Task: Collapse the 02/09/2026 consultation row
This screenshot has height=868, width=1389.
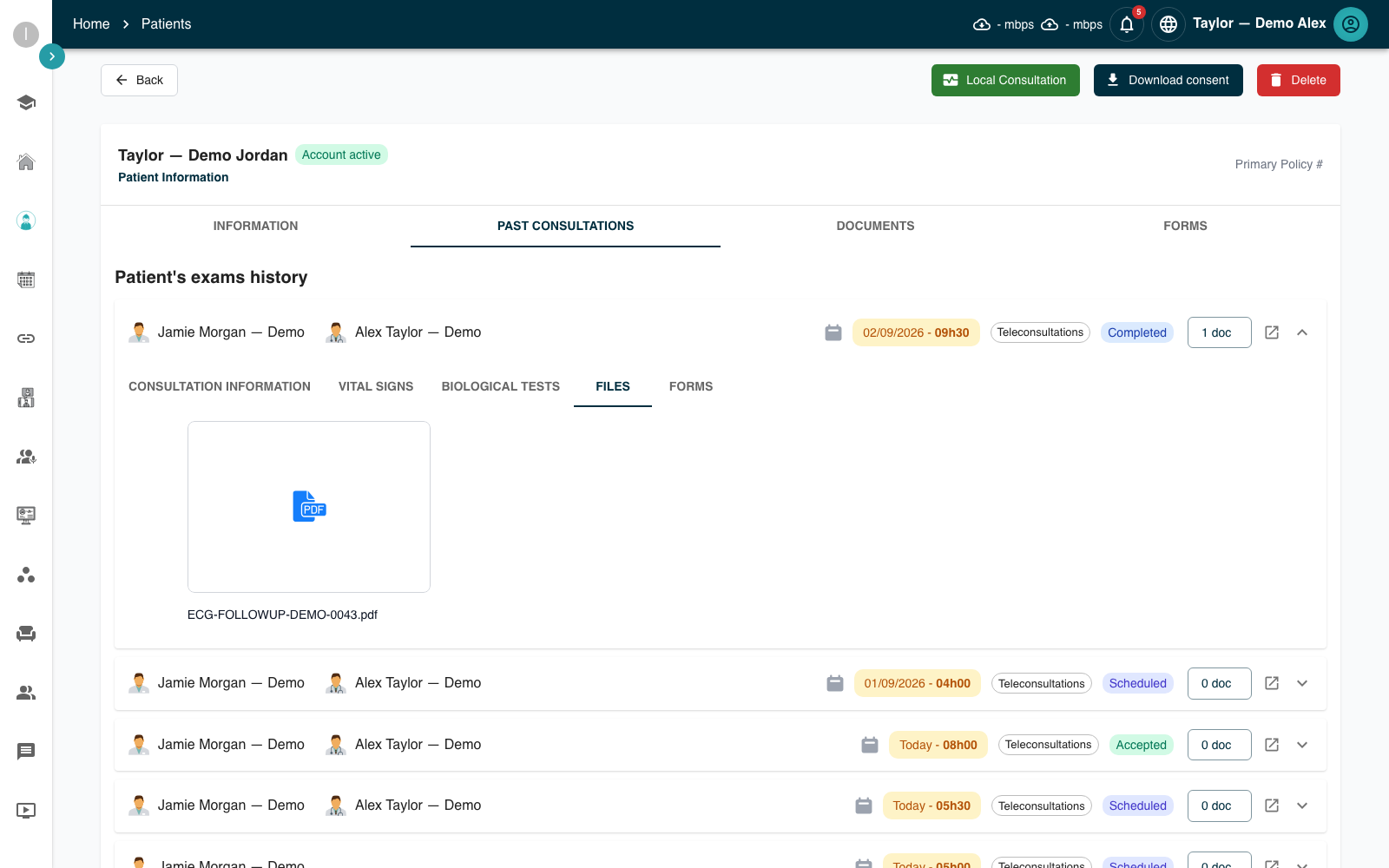Action: (1302, 332)
